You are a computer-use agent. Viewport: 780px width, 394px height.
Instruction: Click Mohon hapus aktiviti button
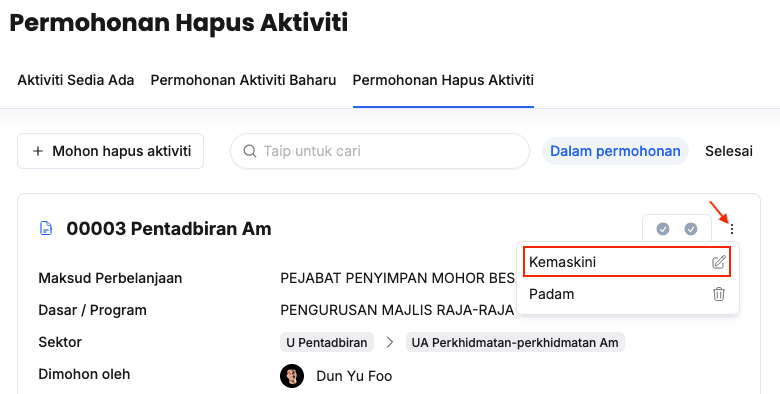click(110, 151)
